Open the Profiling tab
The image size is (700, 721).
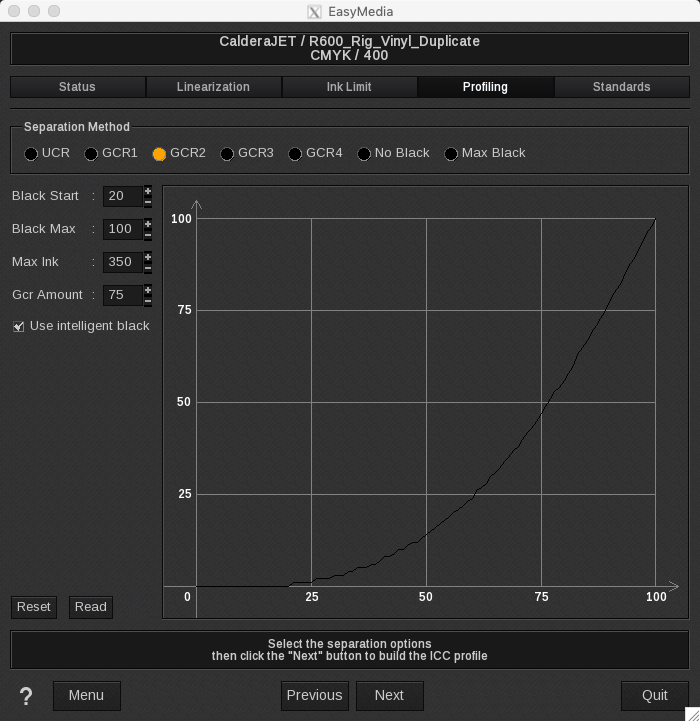[x=485, y=87]
